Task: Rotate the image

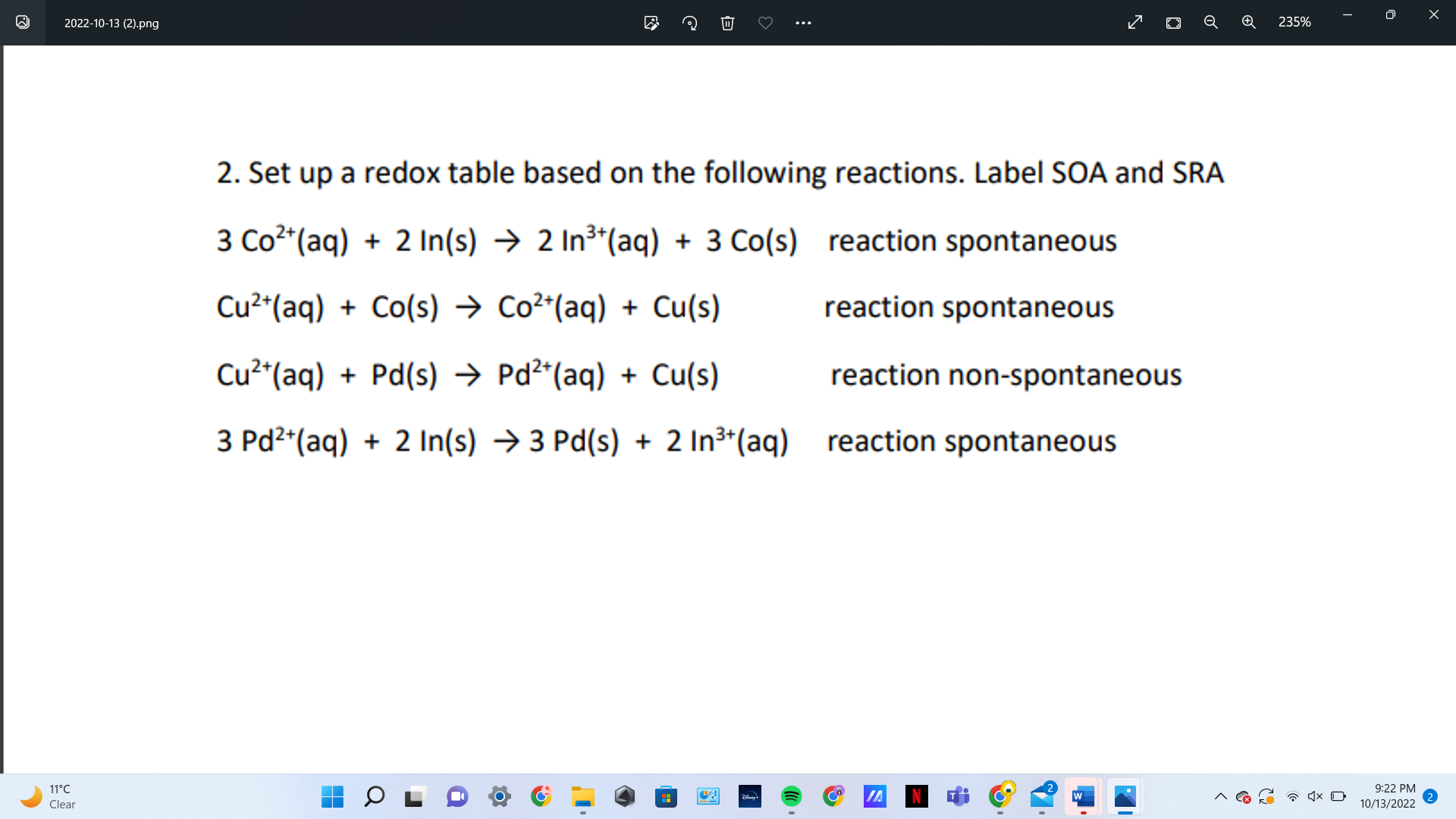Action: (689, 23)
